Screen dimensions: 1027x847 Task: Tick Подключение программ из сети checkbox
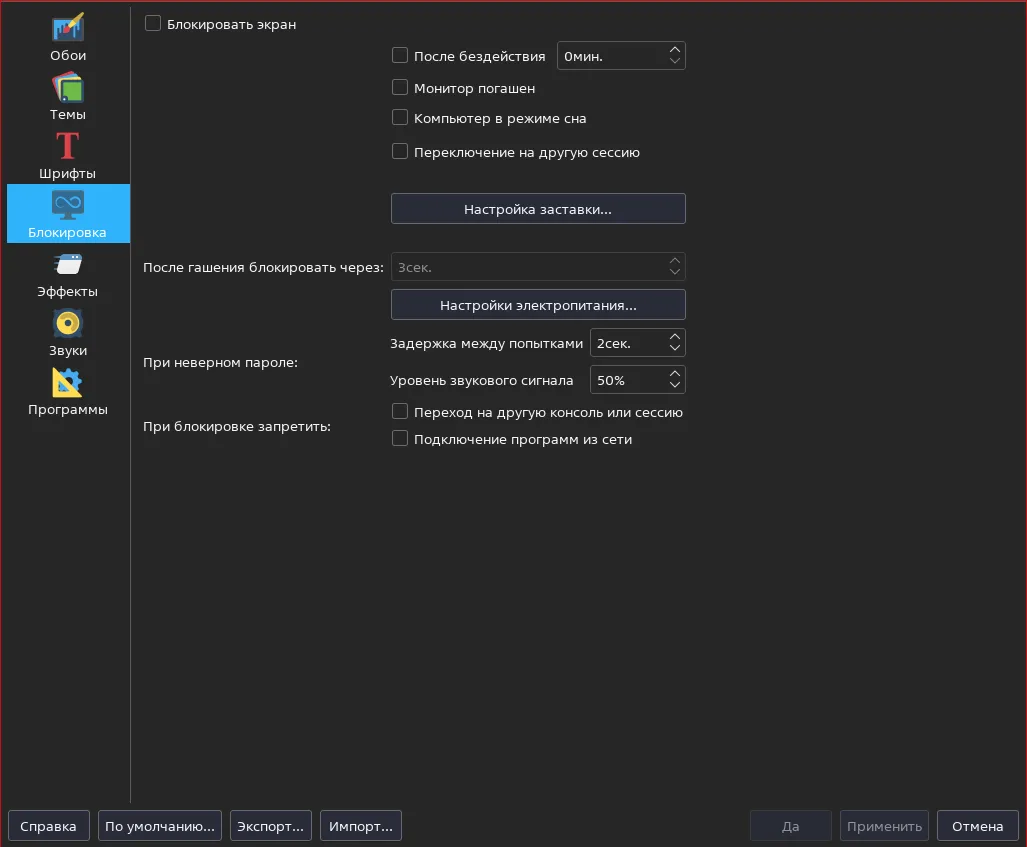[400, 438]
